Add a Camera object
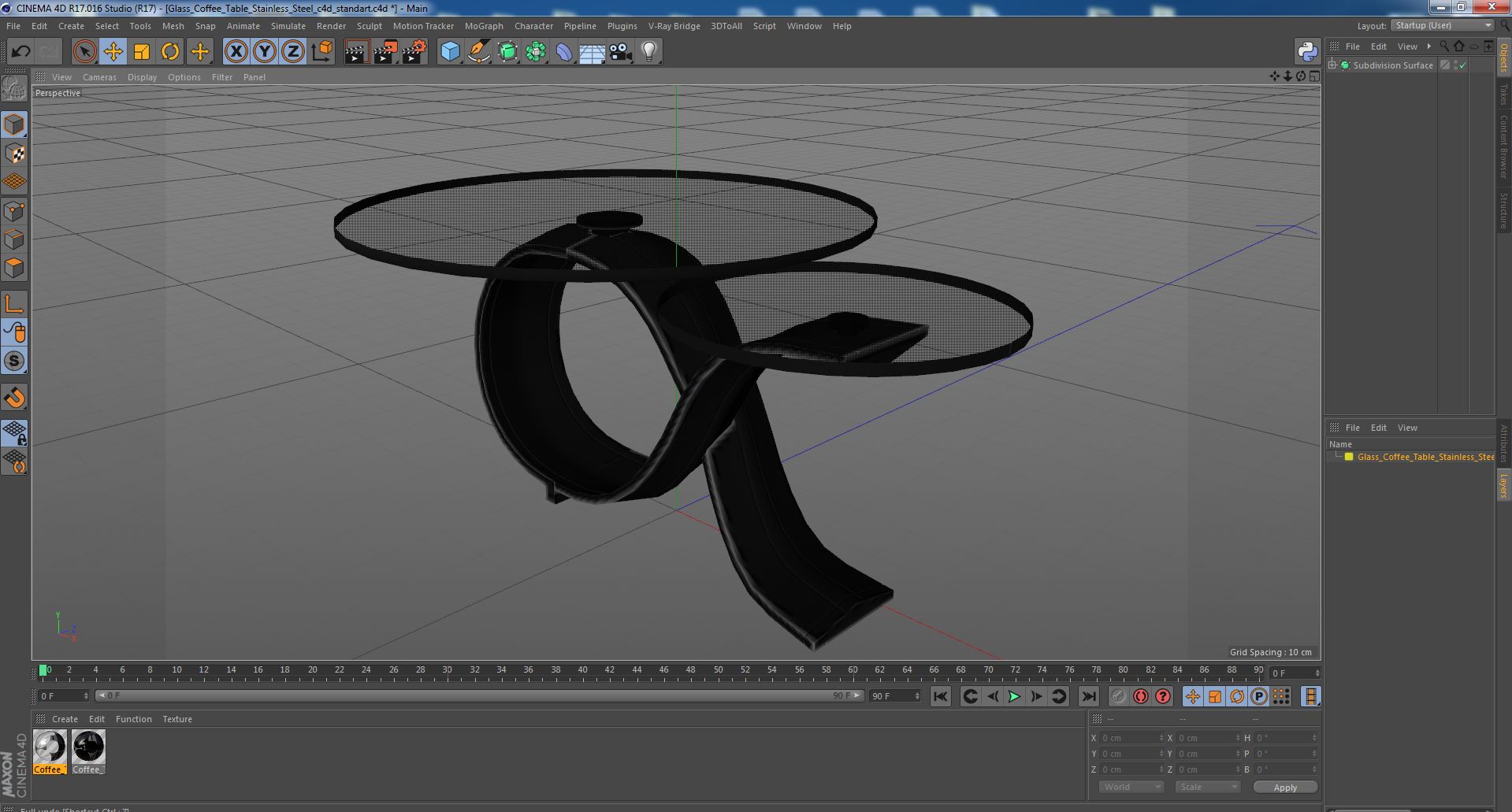This screenshot has height=812, width=1512. 621,52
